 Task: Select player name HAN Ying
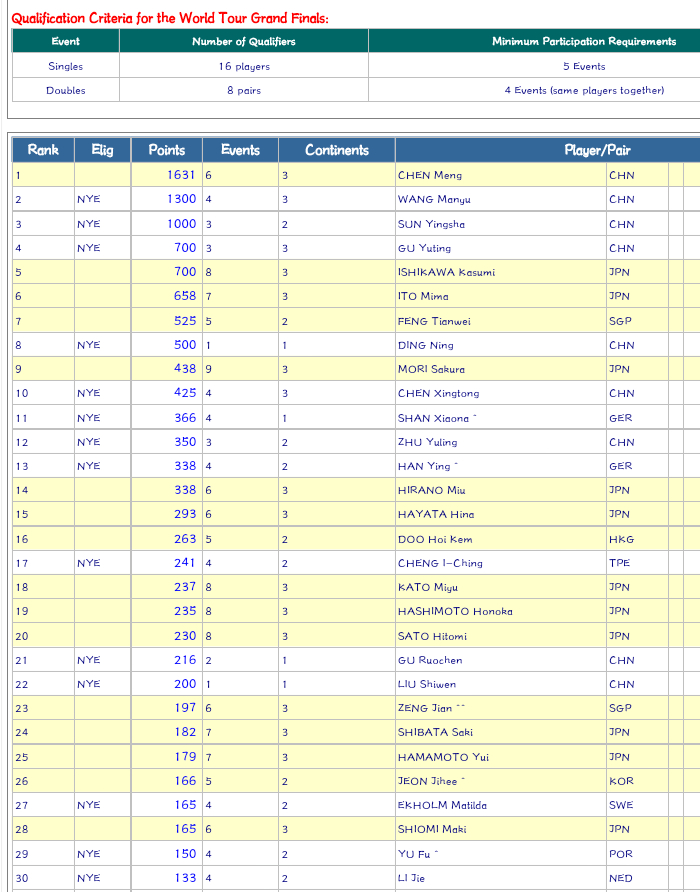pyautogui.click(x=424, y=466)
